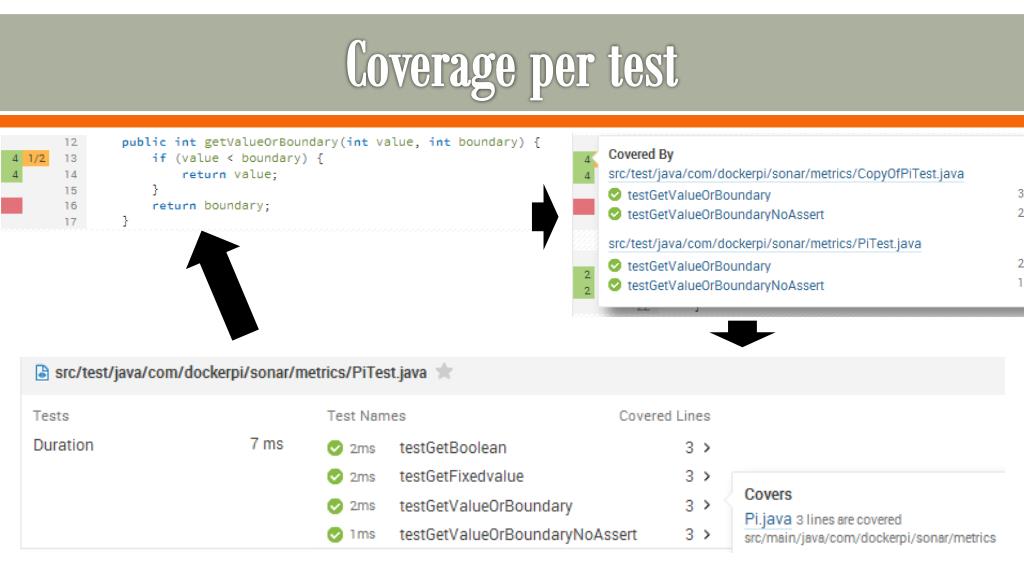1024x576 pixels.
Task: Click green check icon beside testGetBoolean
Action: (335, 448)
